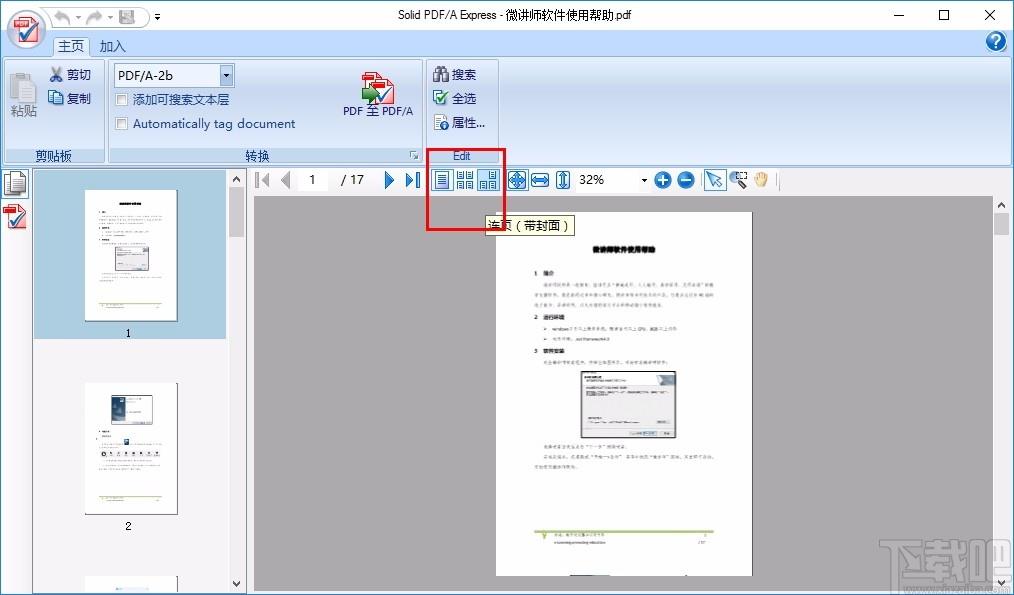This screenshot has width=1014, height=595.
Task: Enable 添加可搜索文本层 checkbox
Action: pyautogui.click(x=121, y=100)
